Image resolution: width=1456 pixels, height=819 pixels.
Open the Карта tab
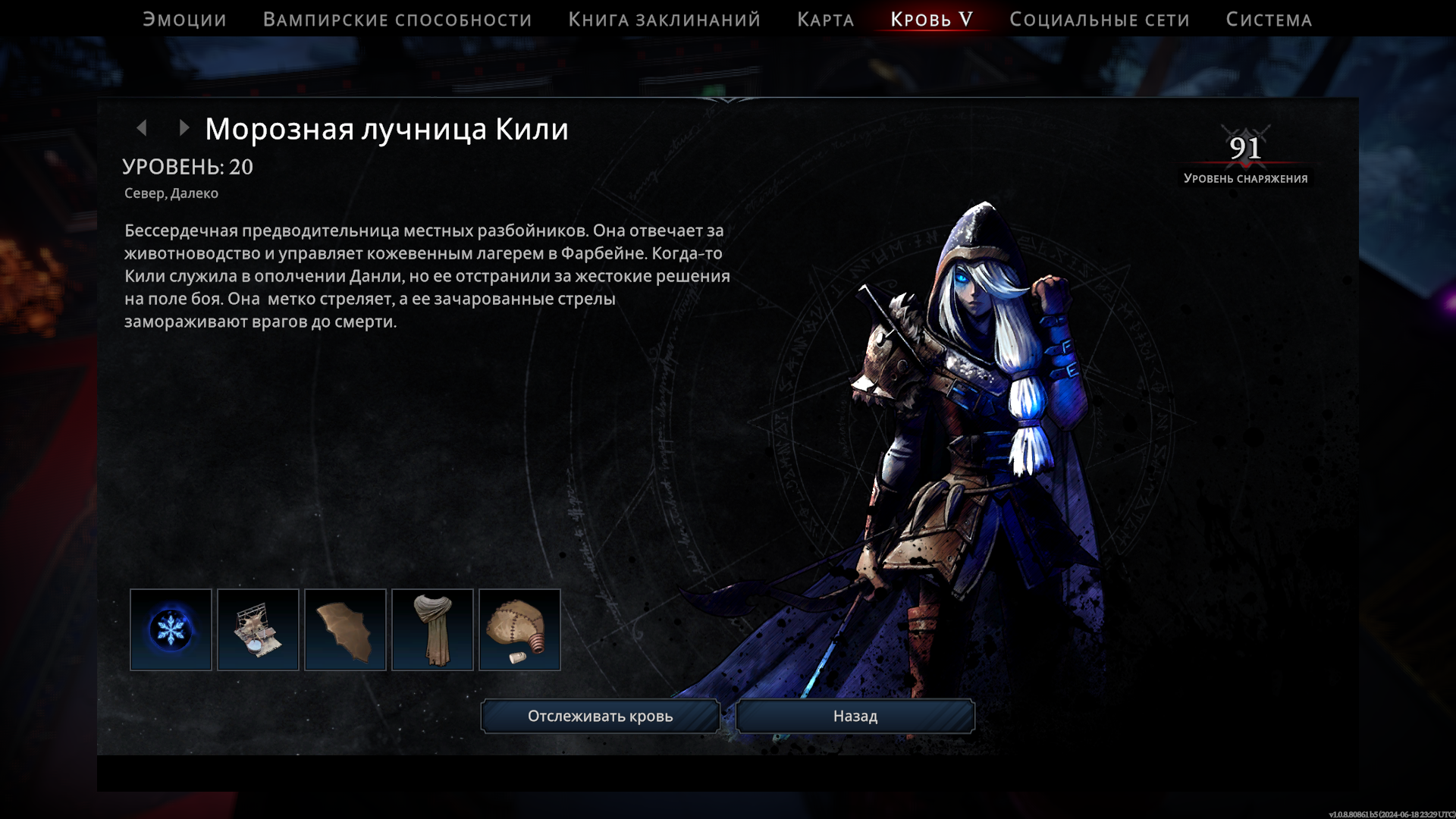pos(825,20)
